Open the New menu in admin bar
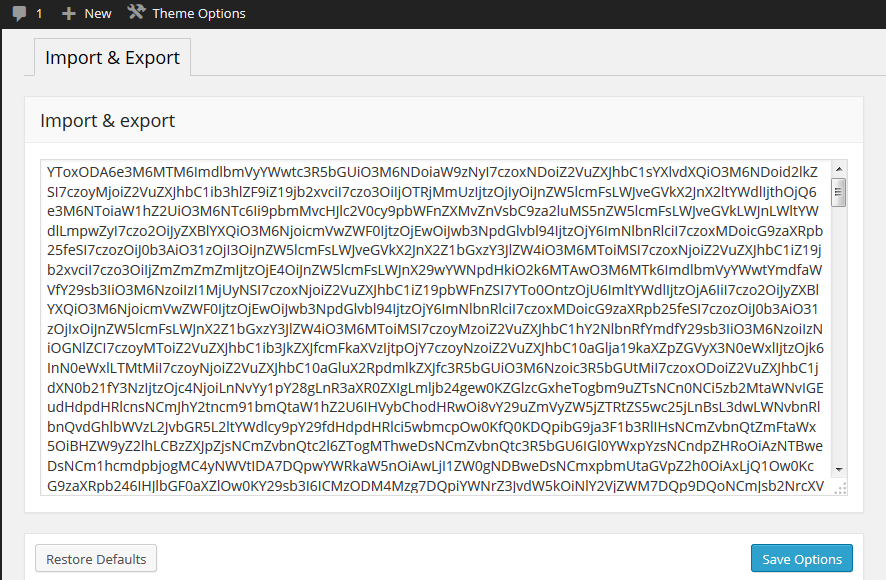886x580 pixels. (97, 14)
